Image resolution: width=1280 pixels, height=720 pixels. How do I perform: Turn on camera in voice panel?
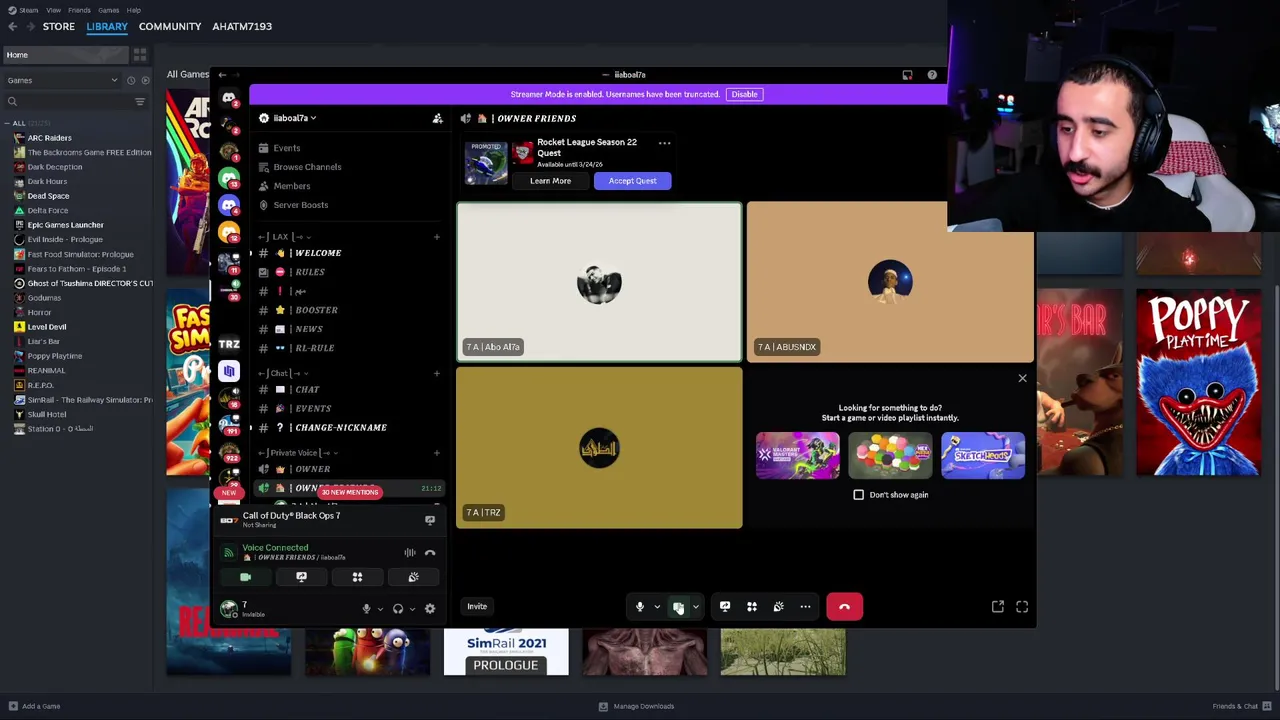click(x=245, y=577)
